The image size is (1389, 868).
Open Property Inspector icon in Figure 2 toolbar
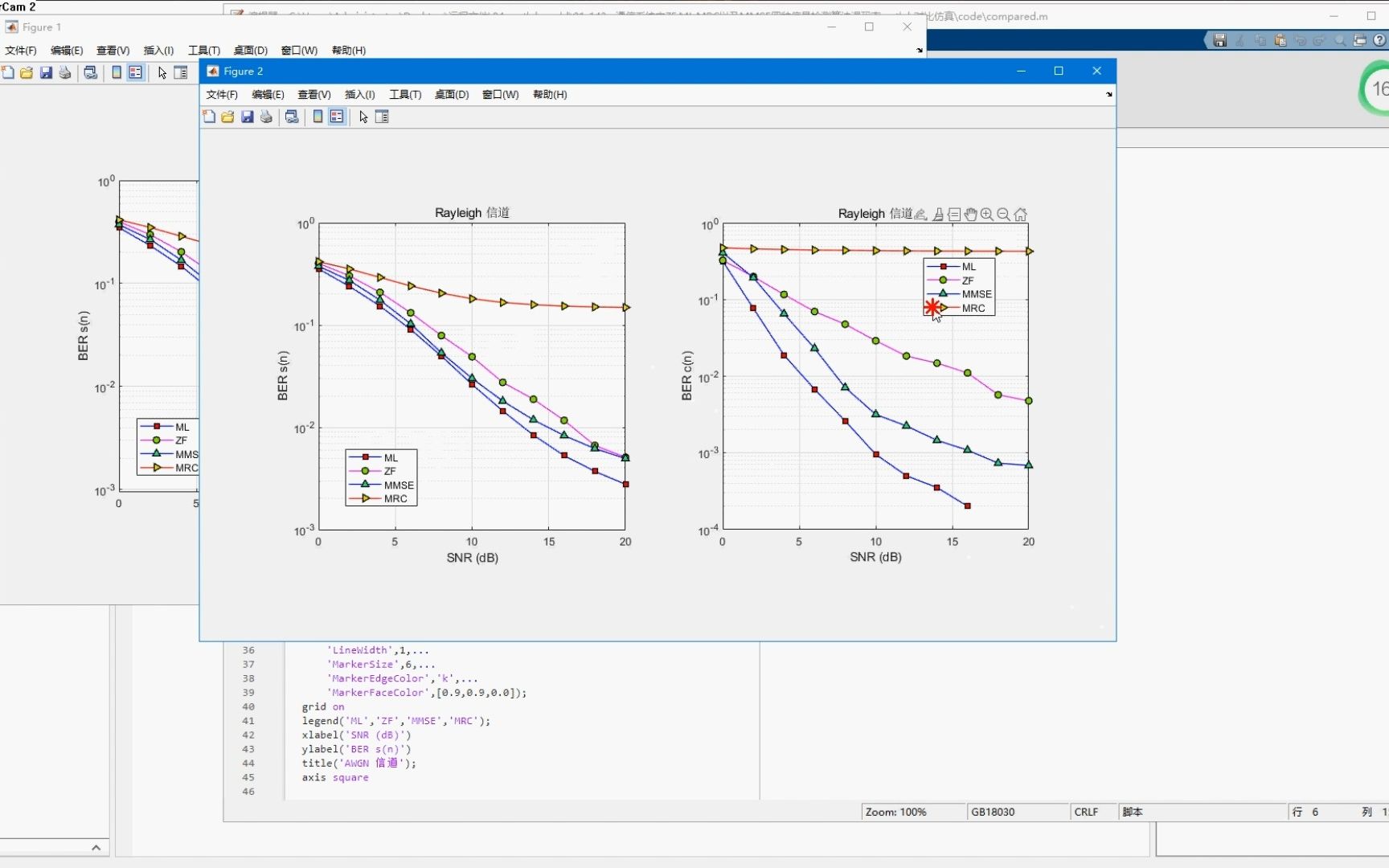(x=382, y=117)
